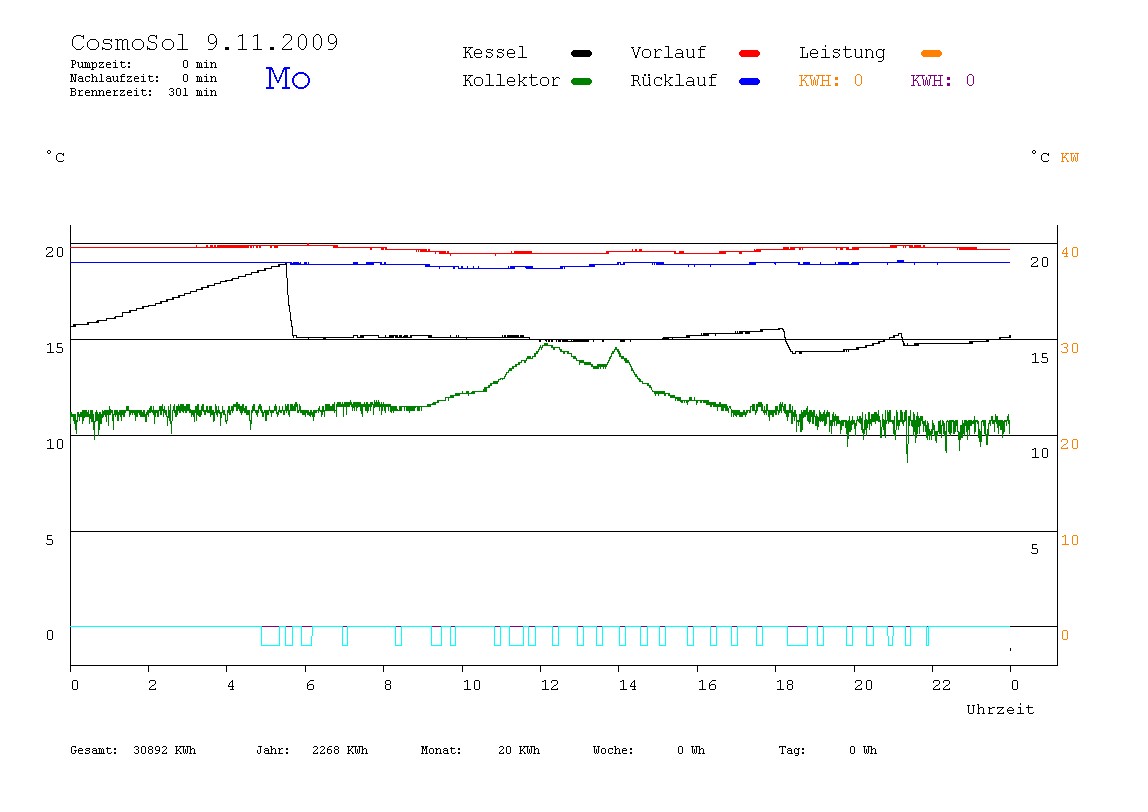
Task: Select the "20 KWh" monthly value
Action: click(x=519, y=750)
